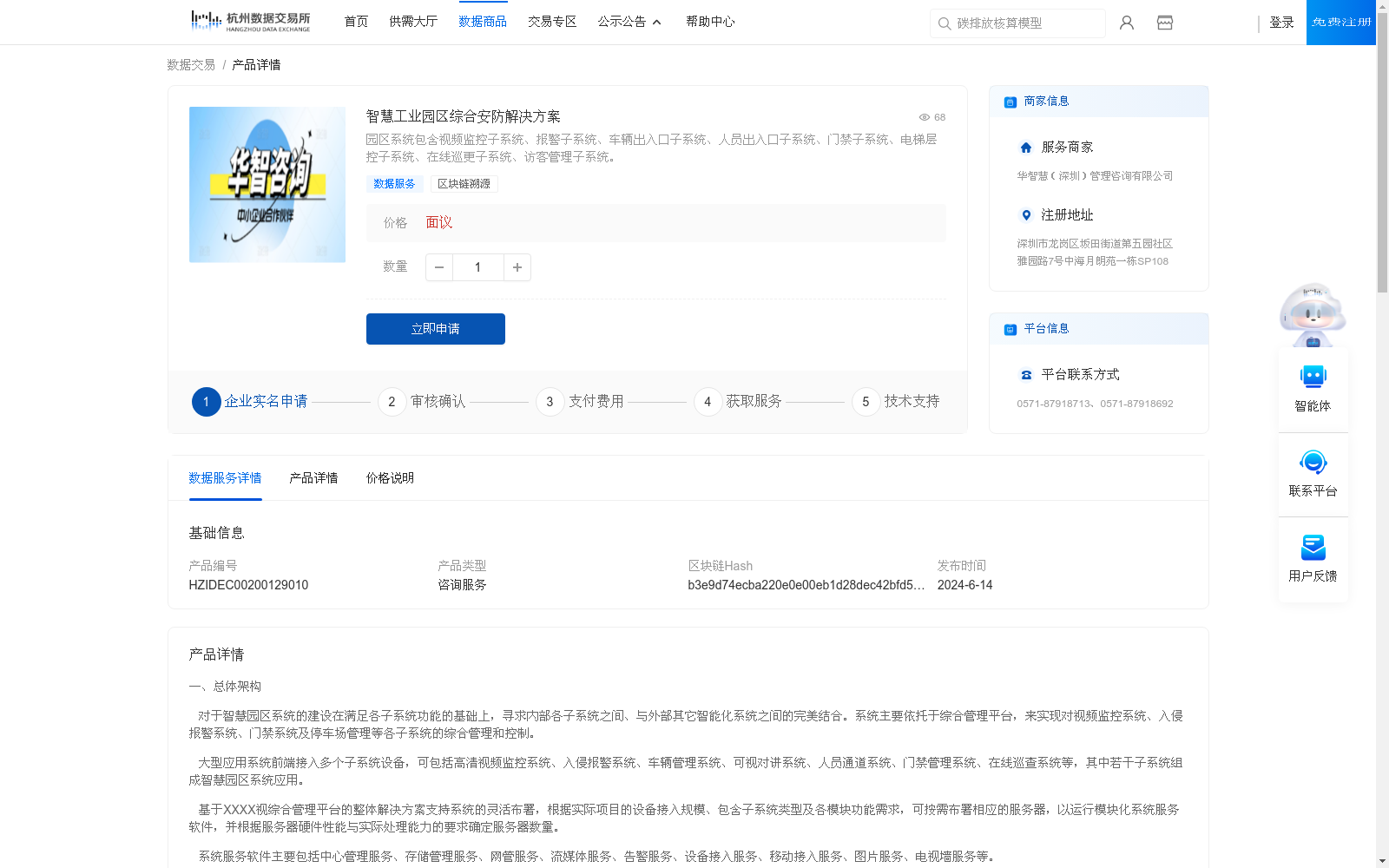
Task: Click the quantity input field
Action: tap(477, 267)
